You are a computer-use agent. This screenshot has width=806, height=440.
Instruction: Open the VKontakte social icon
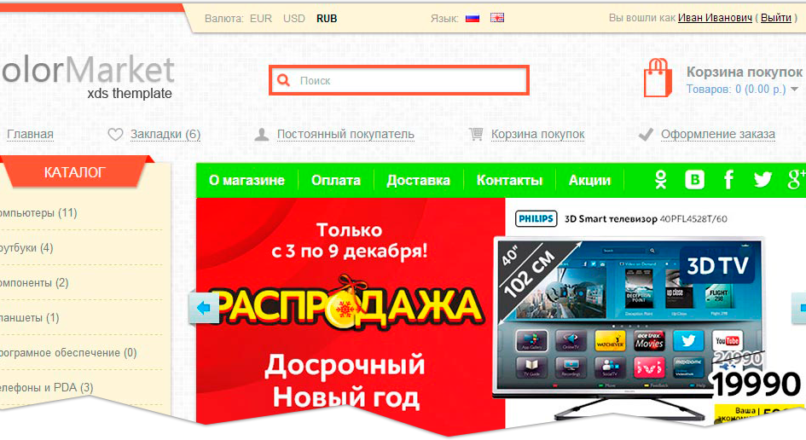point(694,180)
